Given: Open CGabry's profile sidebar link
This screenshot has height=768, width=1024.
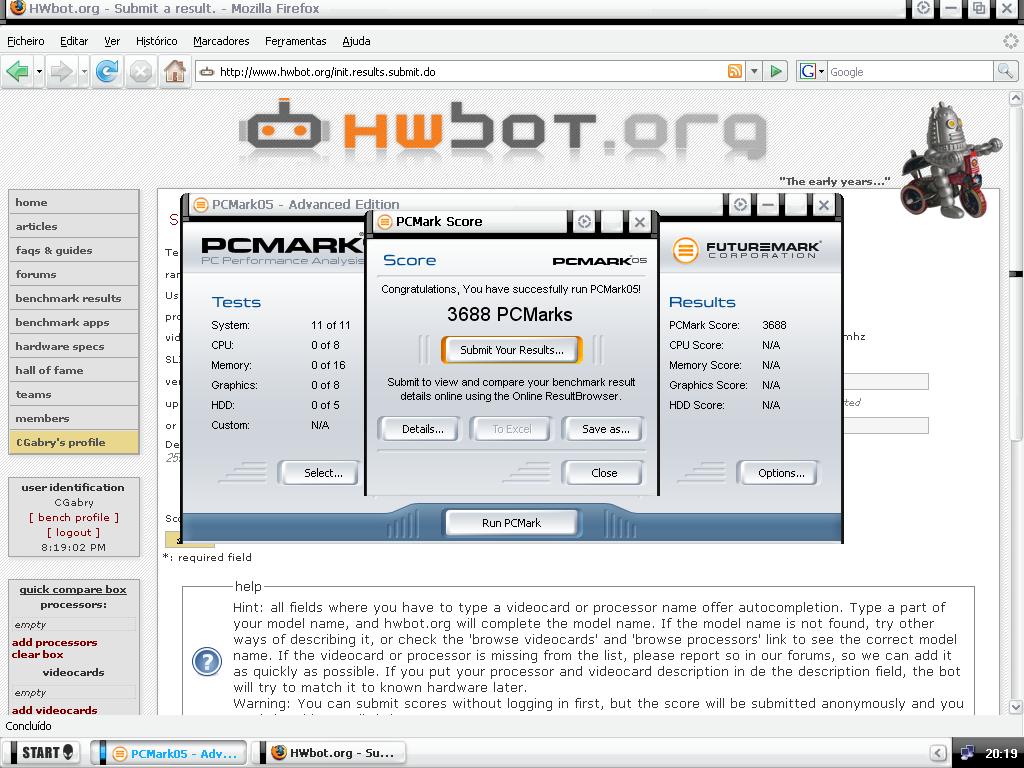Looking at the screenshot, I should (x=74, y=443).
